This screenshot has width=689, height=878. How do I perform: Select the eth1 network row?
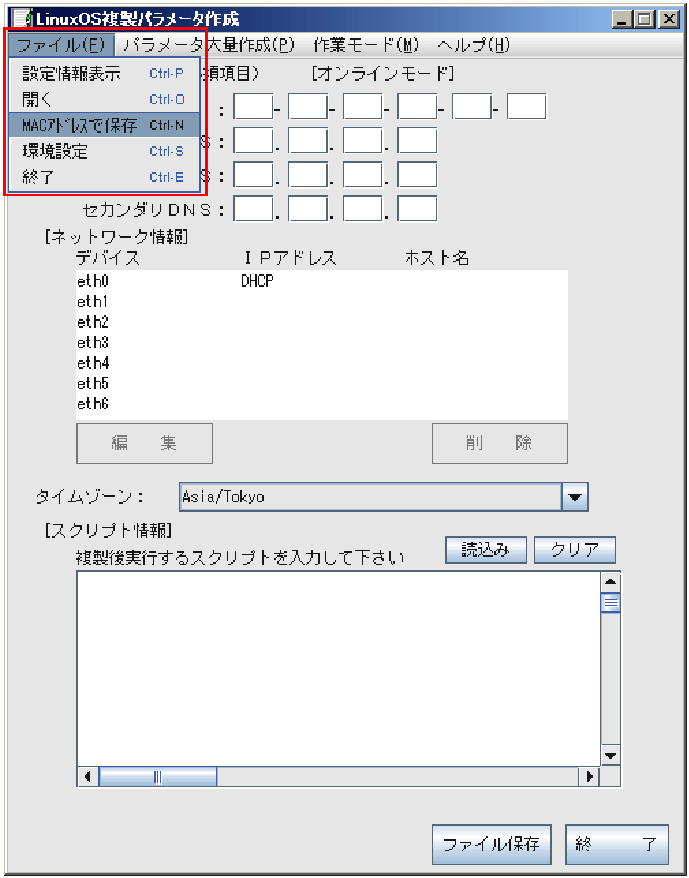322,302
